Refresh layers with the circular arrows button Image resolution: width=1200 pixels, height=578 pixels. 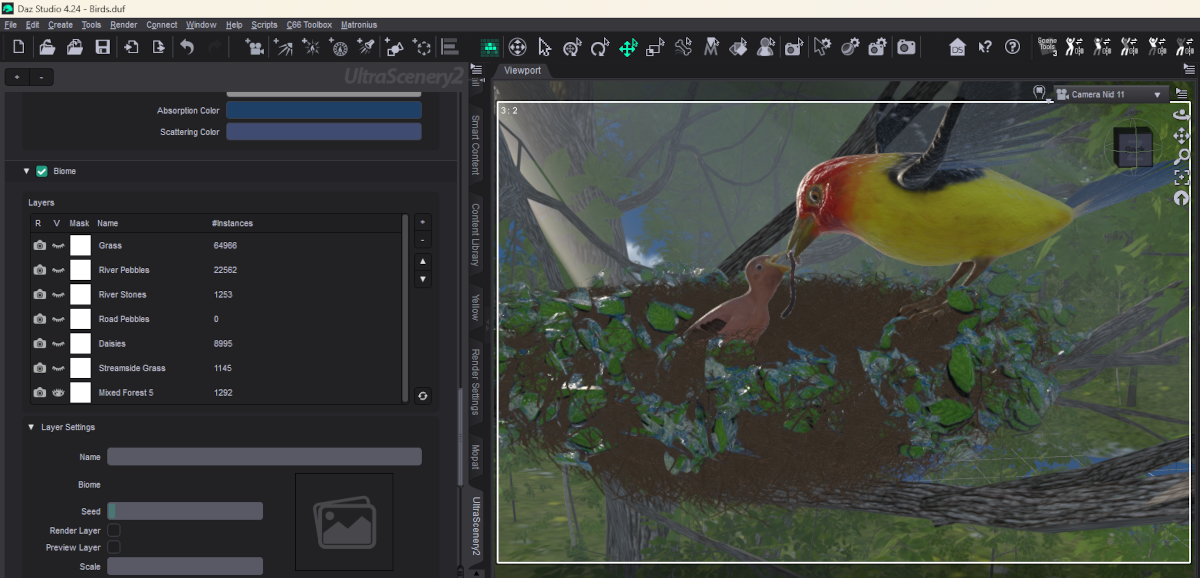[423, 396]
